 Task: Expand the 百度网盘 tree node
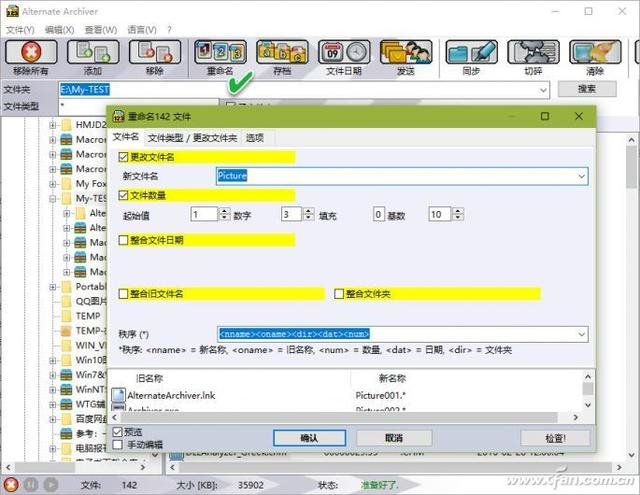pyautogui.click(x=53, y=419)
